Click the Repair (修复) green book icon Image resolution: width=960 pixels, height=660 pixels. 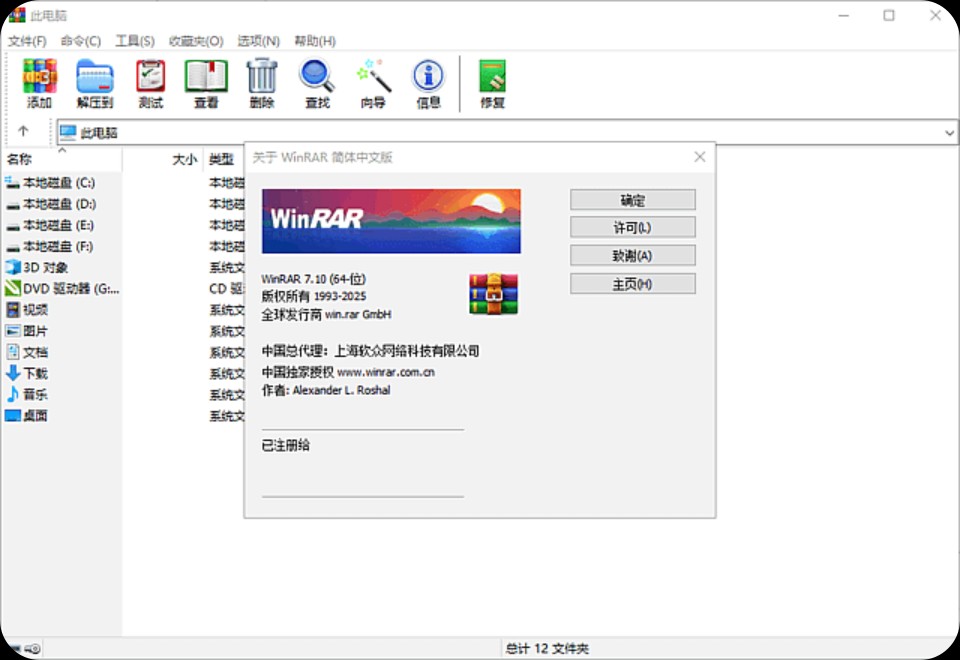[492, 77]
